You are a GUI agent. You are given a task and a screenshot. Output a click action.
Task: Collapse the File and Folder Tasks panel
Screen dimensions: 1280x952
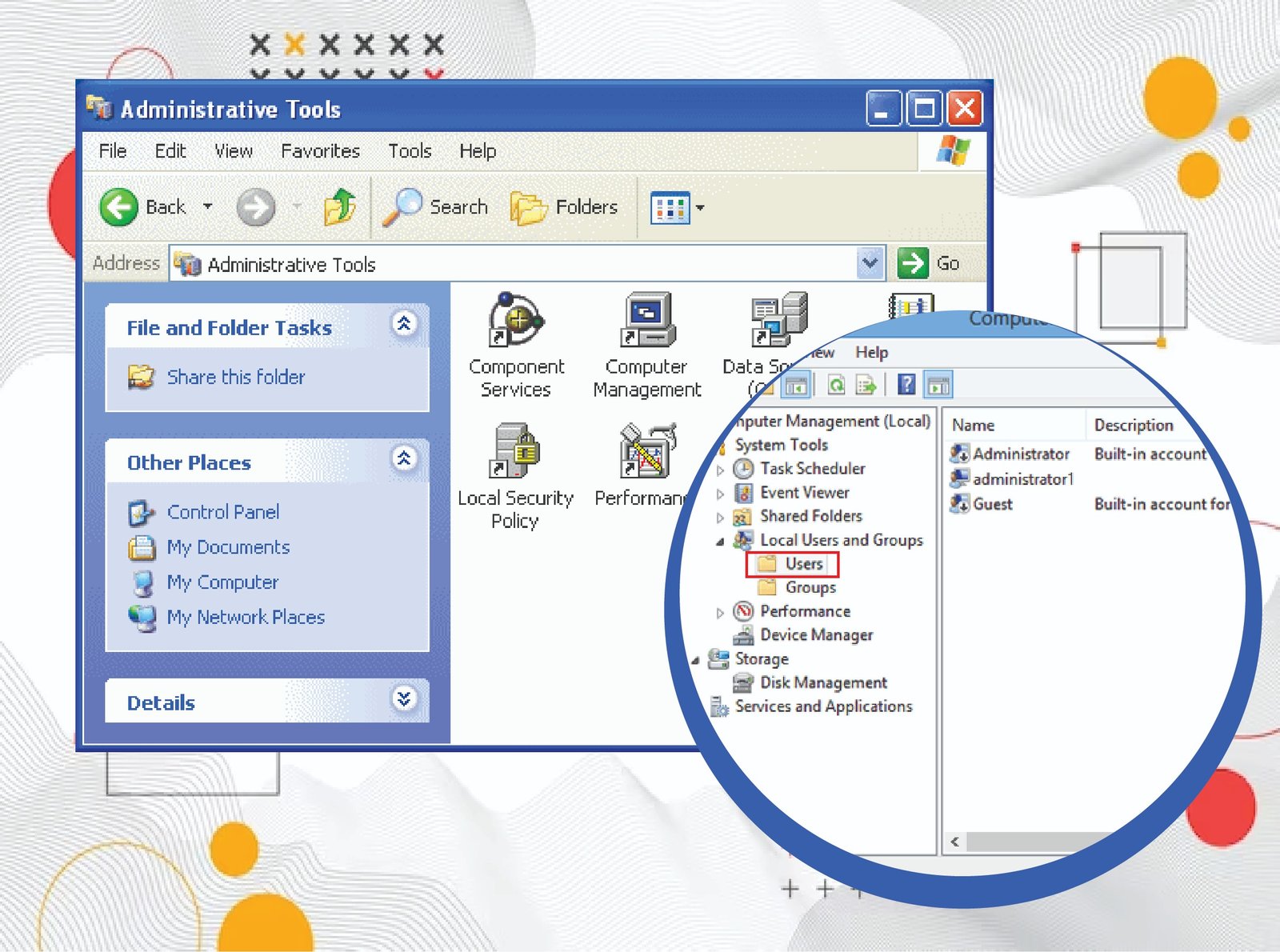pos(404,324)
